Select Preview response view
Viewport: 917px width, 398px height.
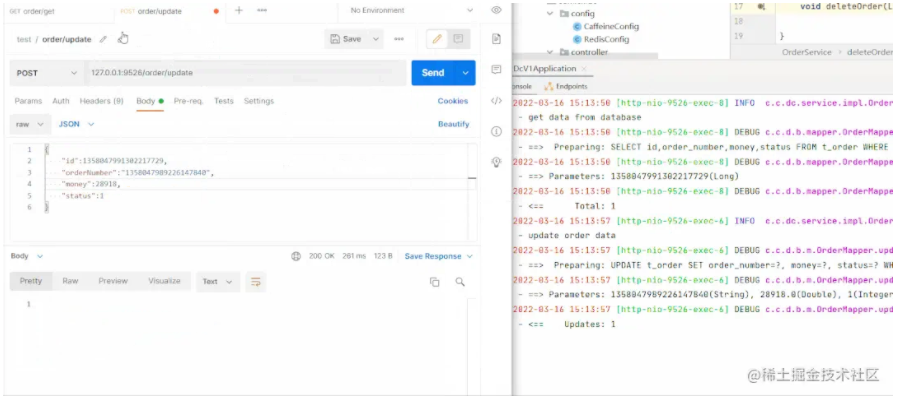(113, 281)
